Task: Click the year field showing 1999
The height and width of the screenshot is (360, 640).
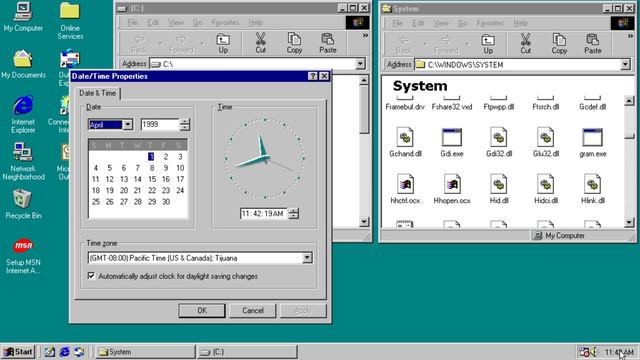Action: pos(160,124)
